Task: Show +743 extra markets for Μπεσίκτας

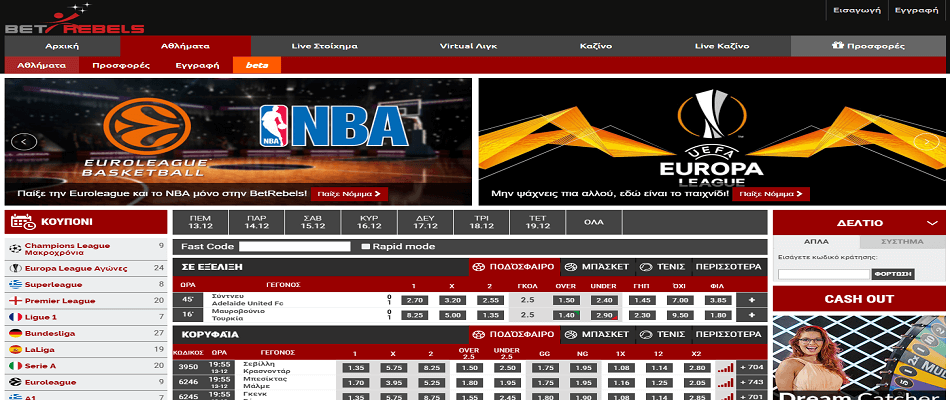Action: [752, 382]
